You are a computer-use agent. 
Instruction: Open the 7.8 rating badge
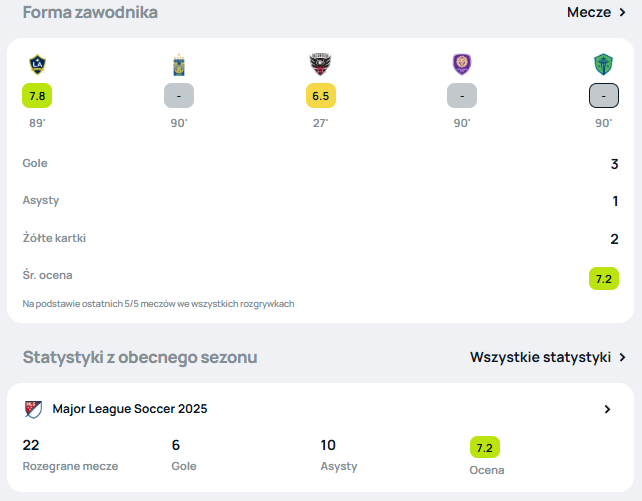(37, 96)
